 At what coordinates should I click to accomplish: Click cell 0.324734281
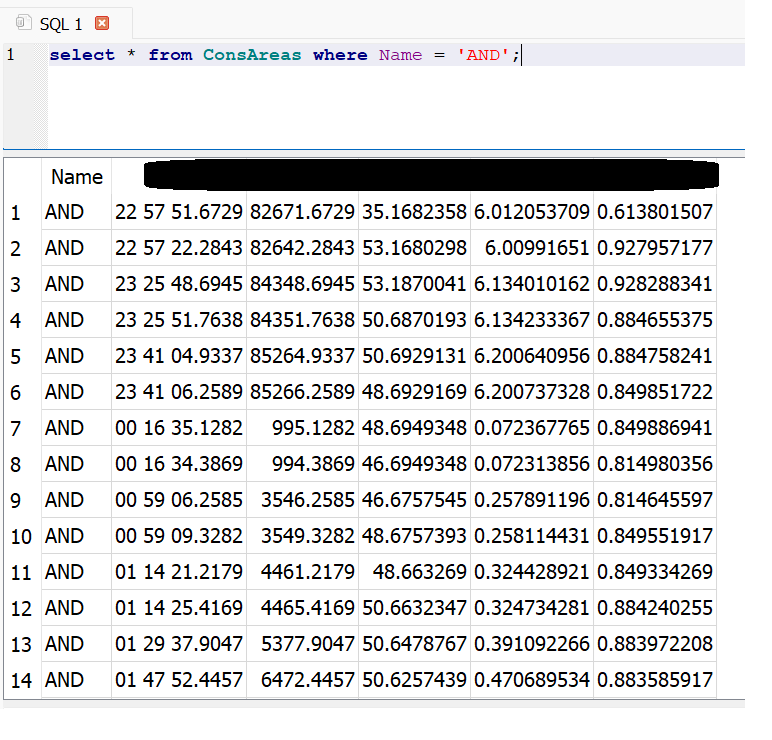[x=532, y=608]
